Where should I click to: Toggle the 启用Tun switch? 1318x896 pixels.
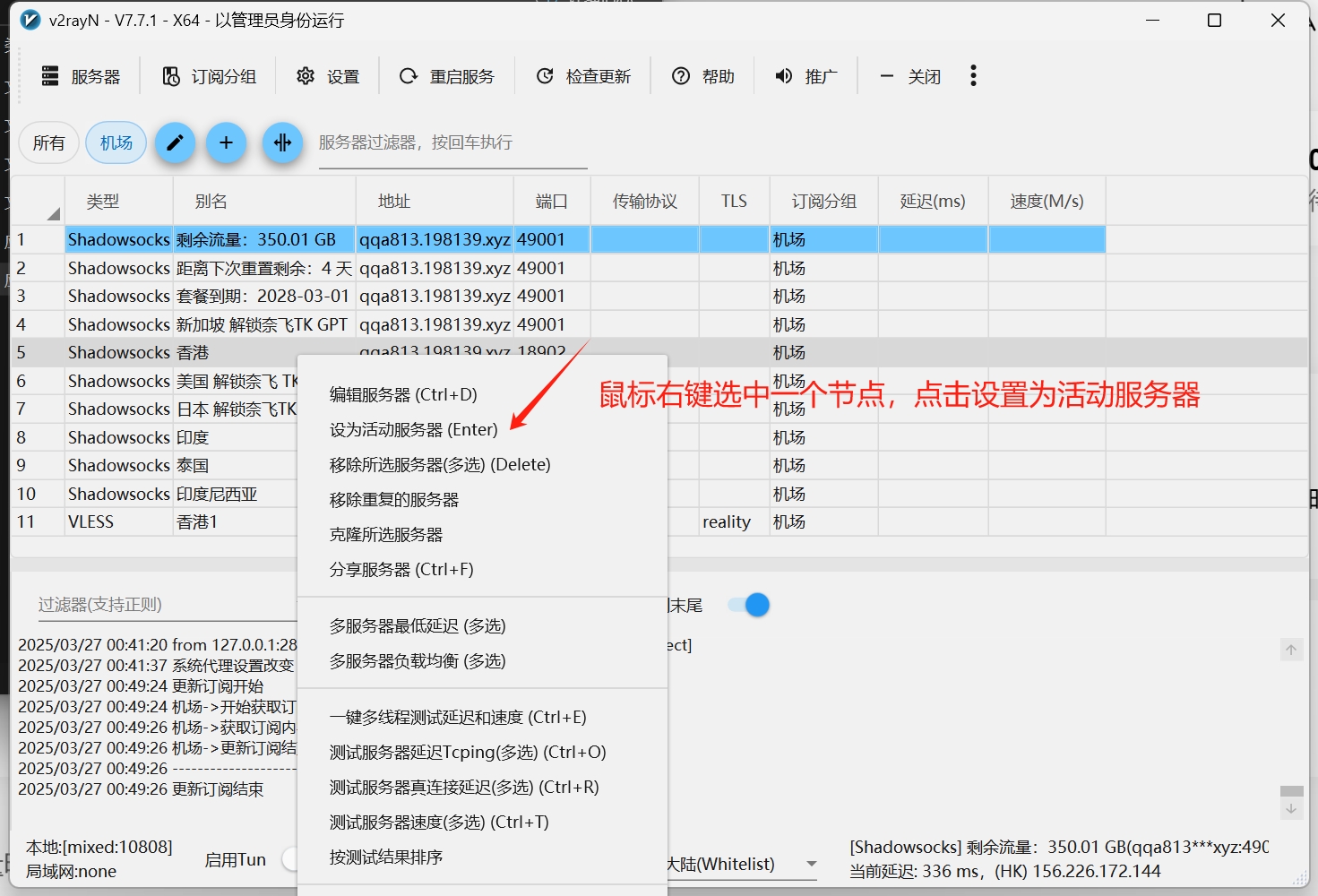289,859
